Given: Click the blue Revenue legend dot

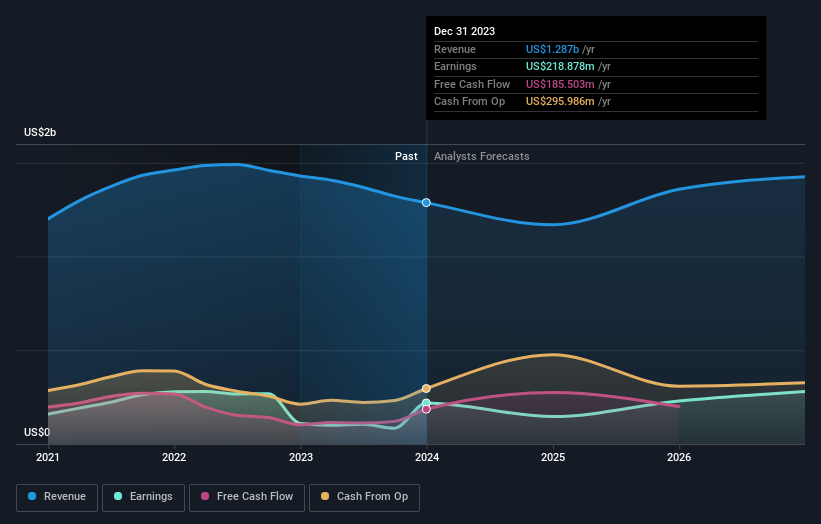Looking at the screenshot, I should click(32, 496).
